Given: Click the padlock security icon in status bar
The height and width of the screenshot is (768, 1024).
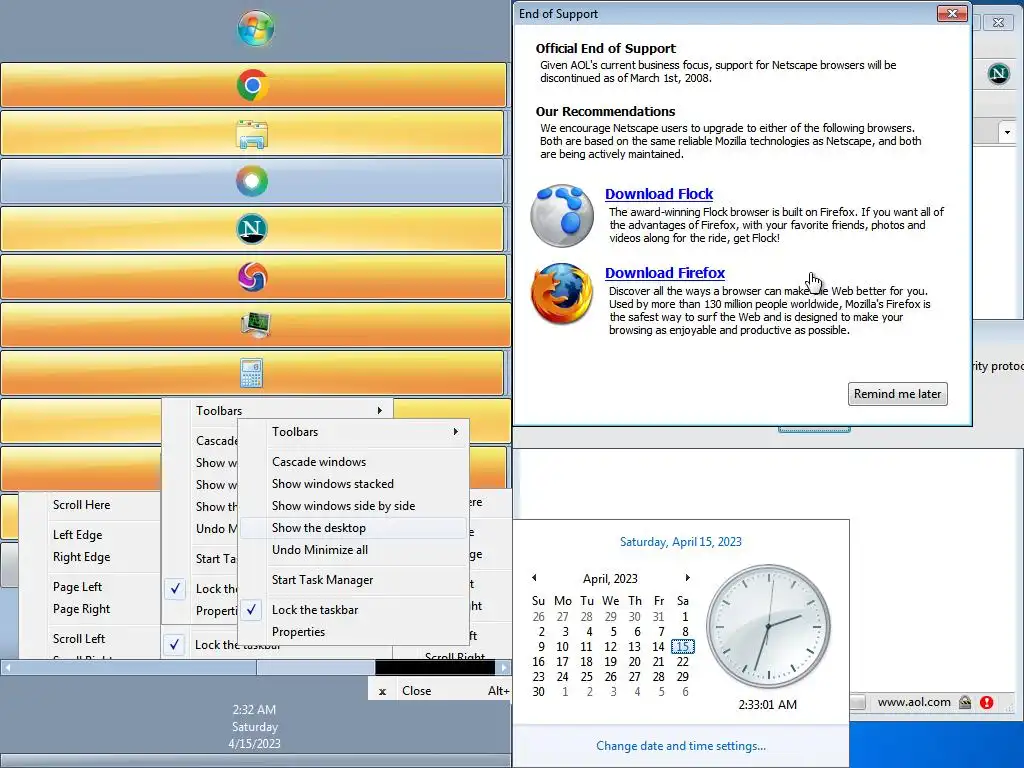Looking at the screenshot, I should pyautogui.click(x=965, y=702).
